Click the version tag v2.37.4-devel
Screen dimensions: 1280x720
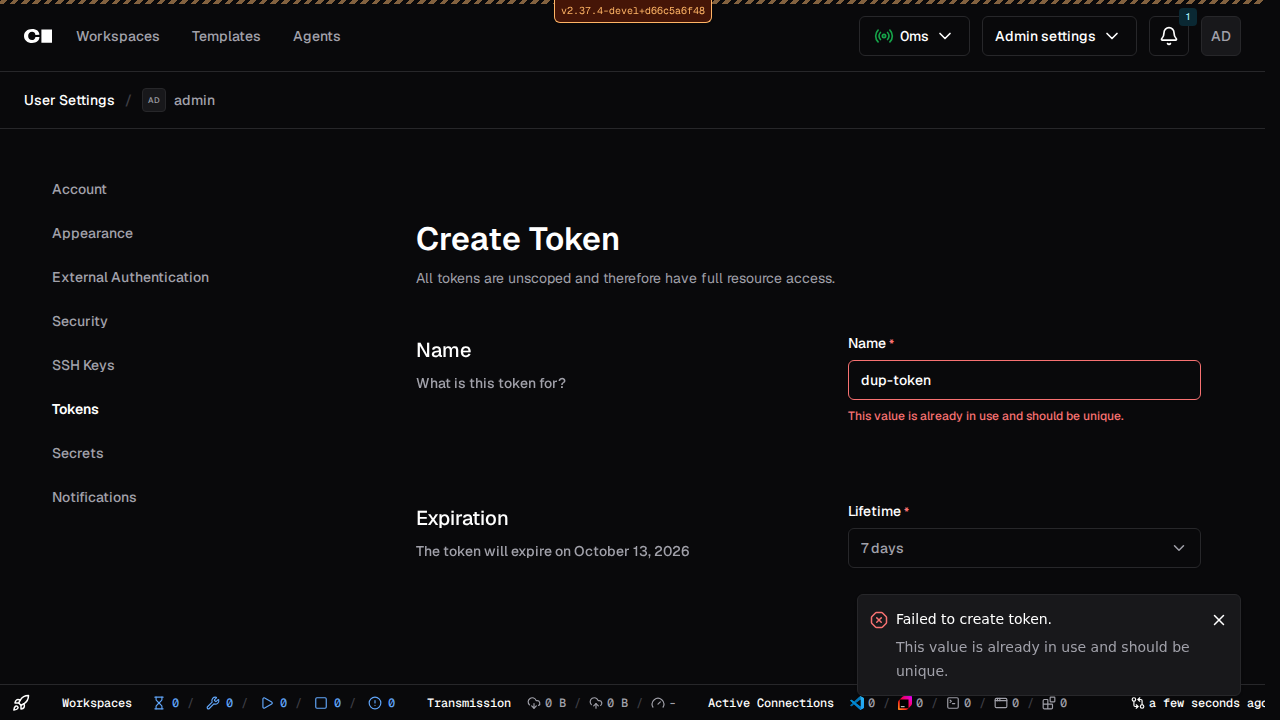click(633, 11)
